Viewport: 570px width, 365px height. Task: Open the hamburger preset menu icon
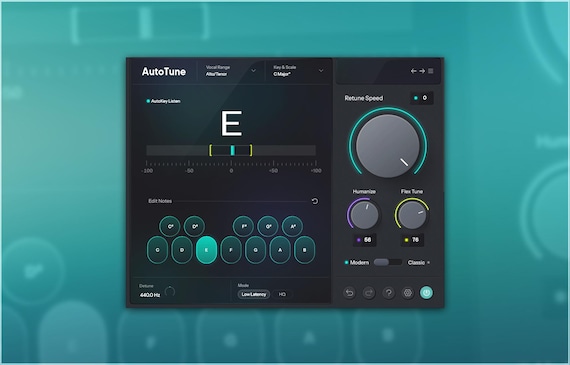431,71
